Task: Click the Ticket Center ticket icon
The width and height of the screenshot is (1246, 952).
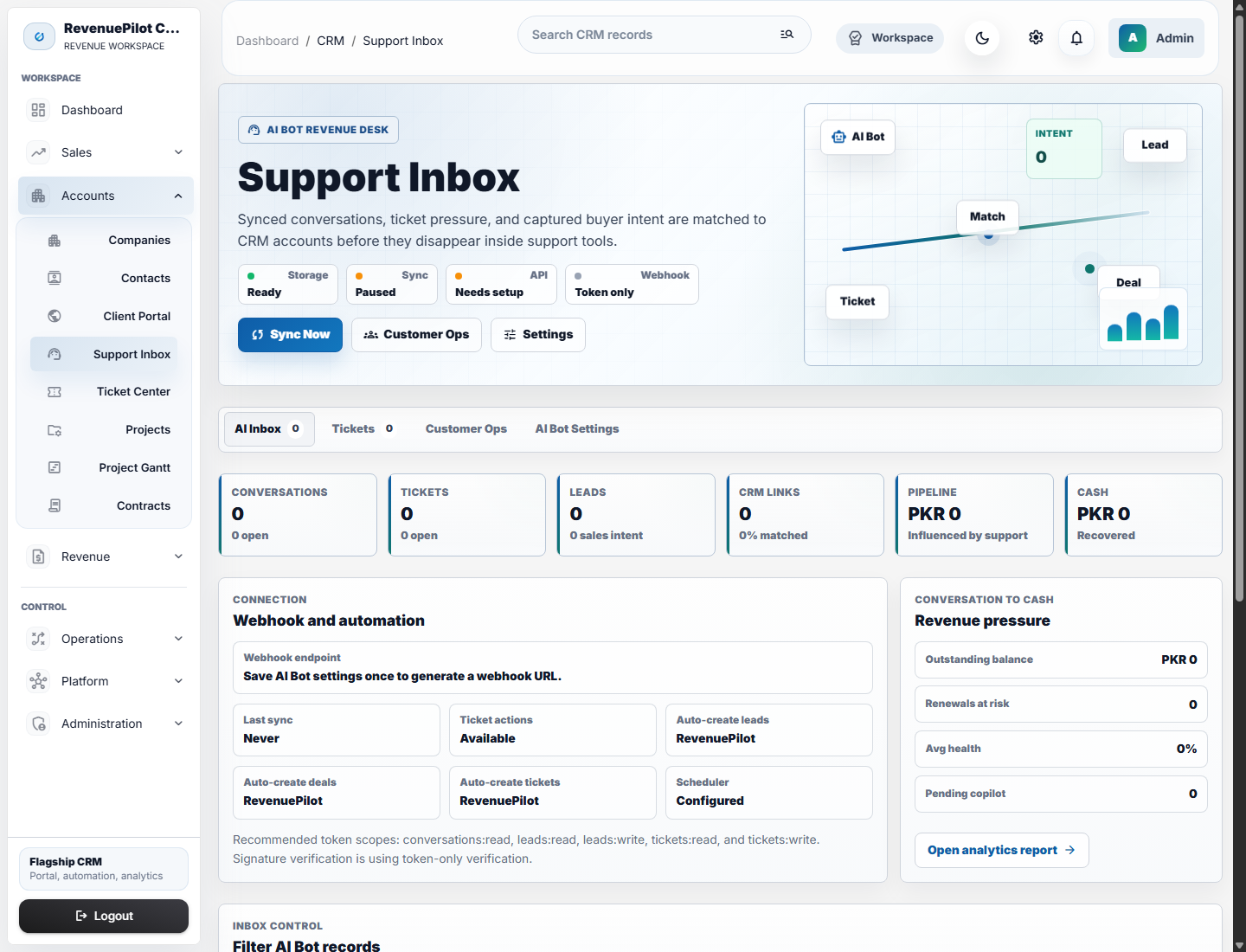Action: pyautogui.click(x=55, y=392)
